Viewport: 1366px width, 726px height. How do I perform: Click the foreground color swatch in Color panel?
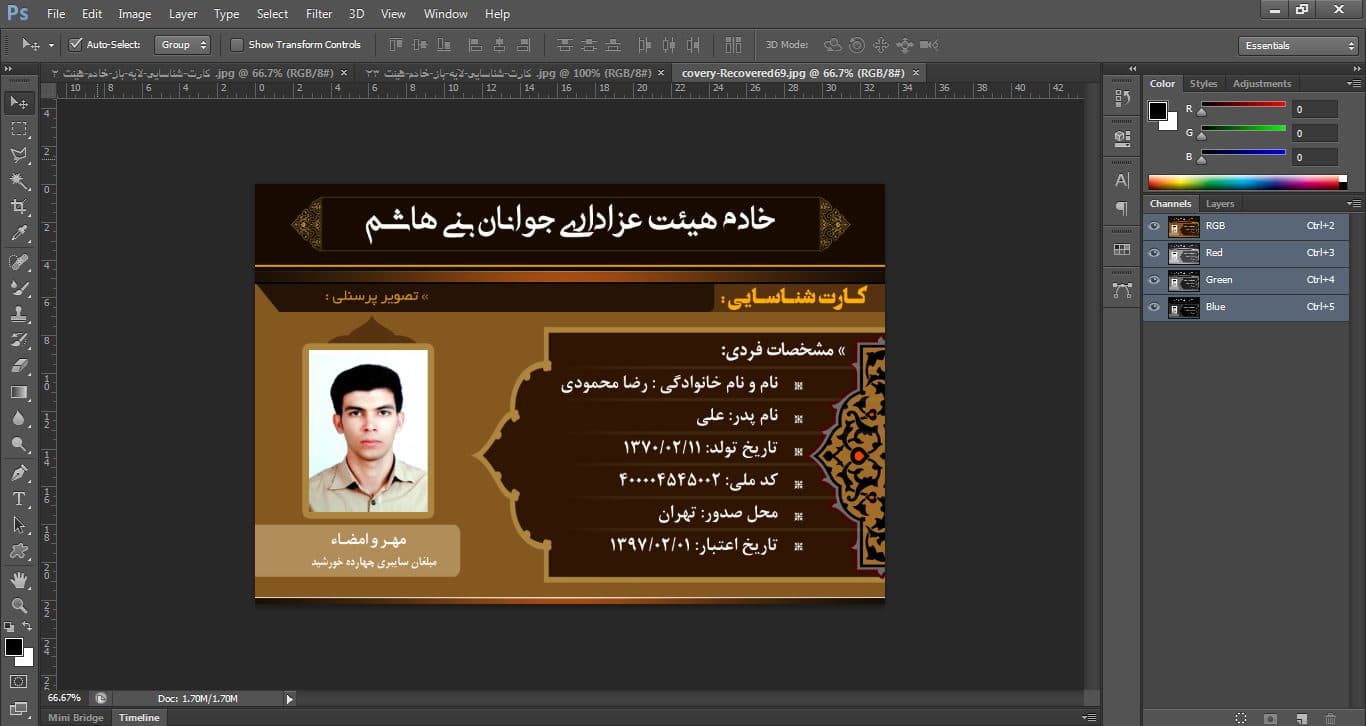[x=1158, y=111]
